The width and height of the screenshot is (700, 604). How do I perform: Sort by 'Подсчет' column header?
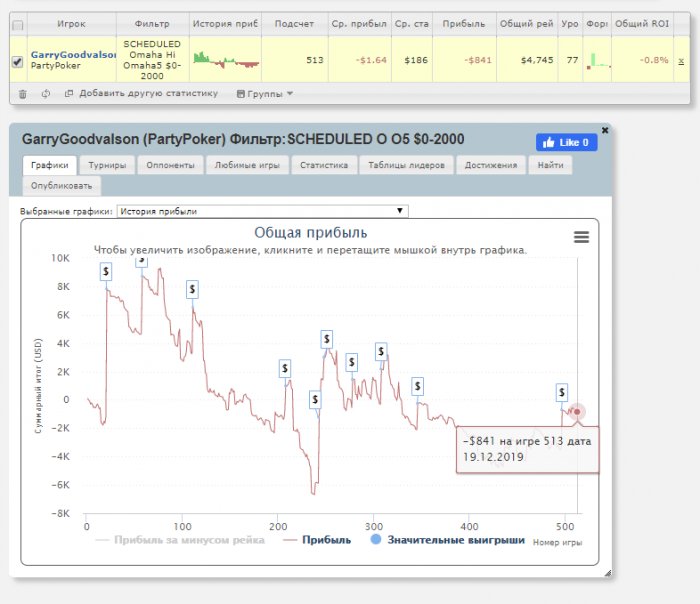(294, 24)
